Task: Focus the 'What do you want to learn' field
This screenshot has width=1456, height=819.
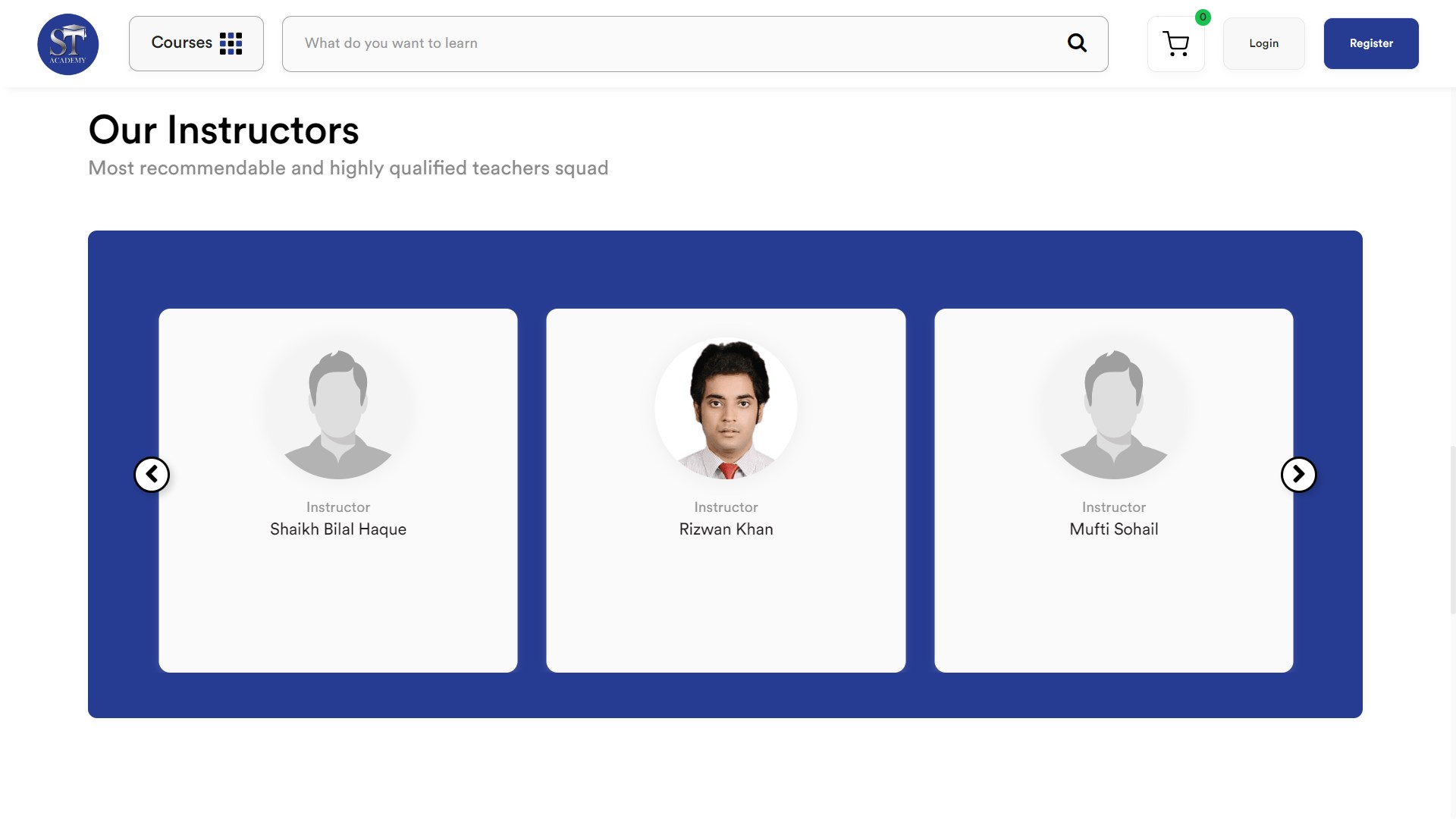Action: click(x=667, y=43)
